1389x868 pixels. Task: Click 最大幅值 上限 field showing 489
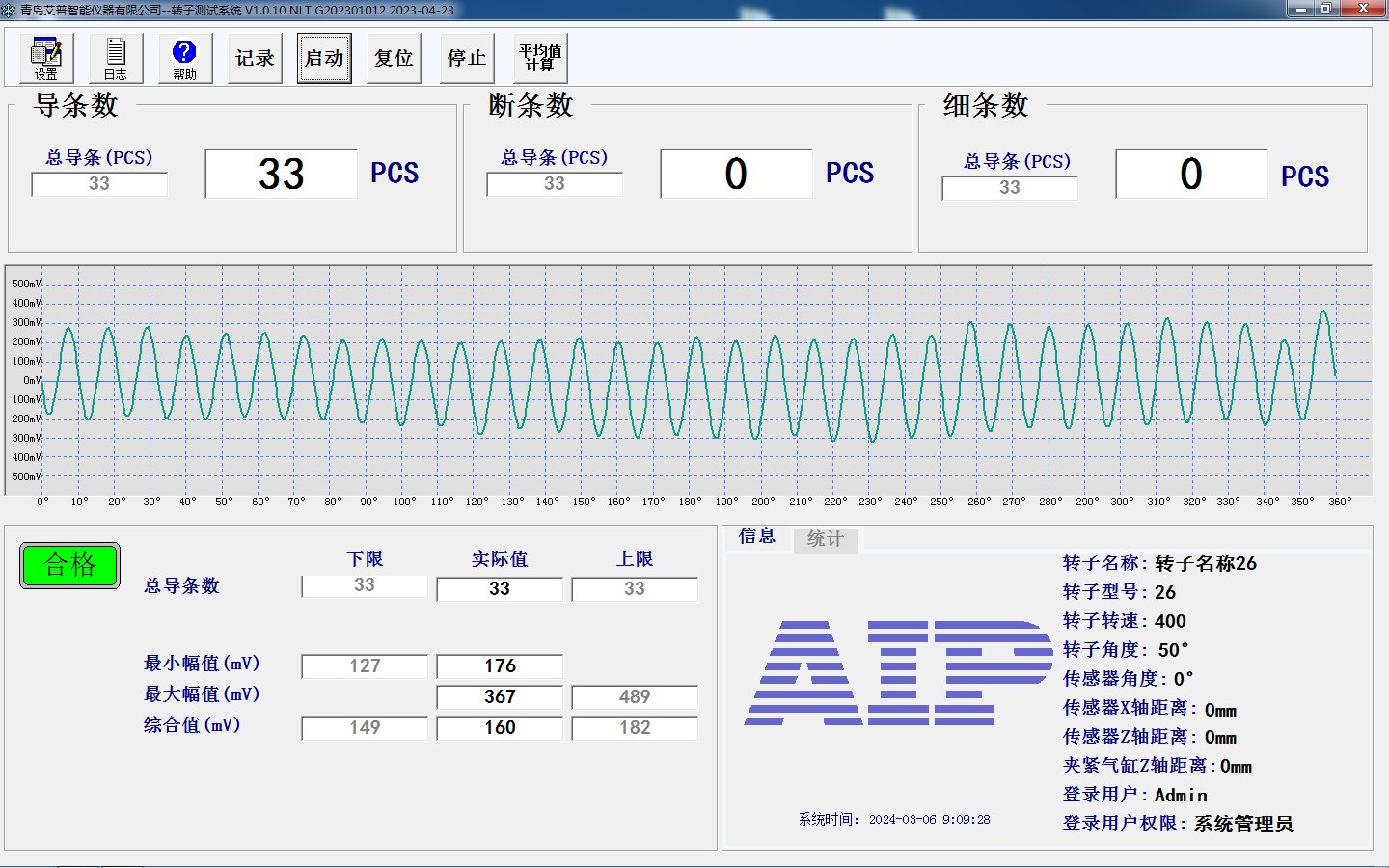point(635,697)
